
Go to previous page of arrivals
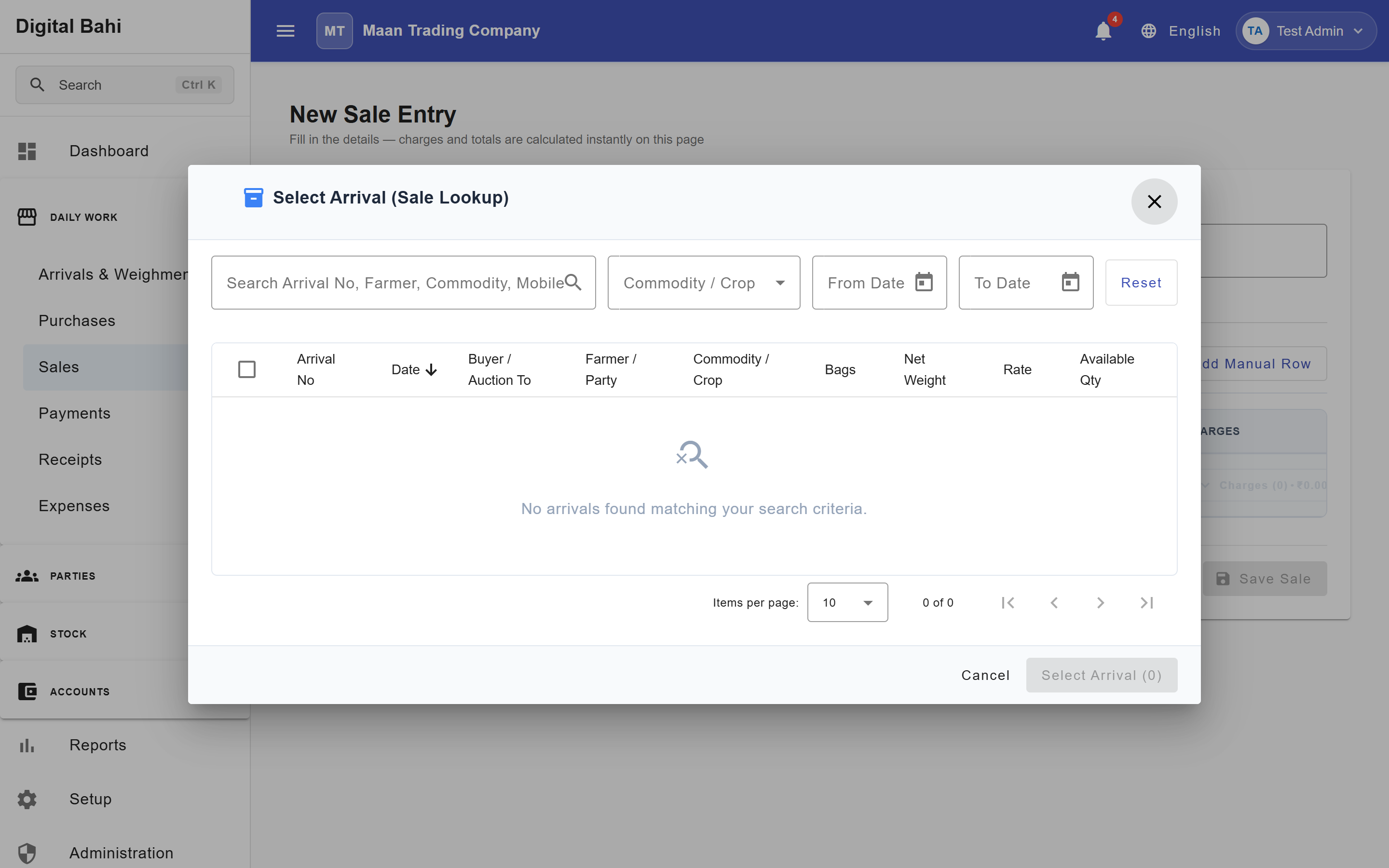pyautogui.click(x=1054, y=603)
